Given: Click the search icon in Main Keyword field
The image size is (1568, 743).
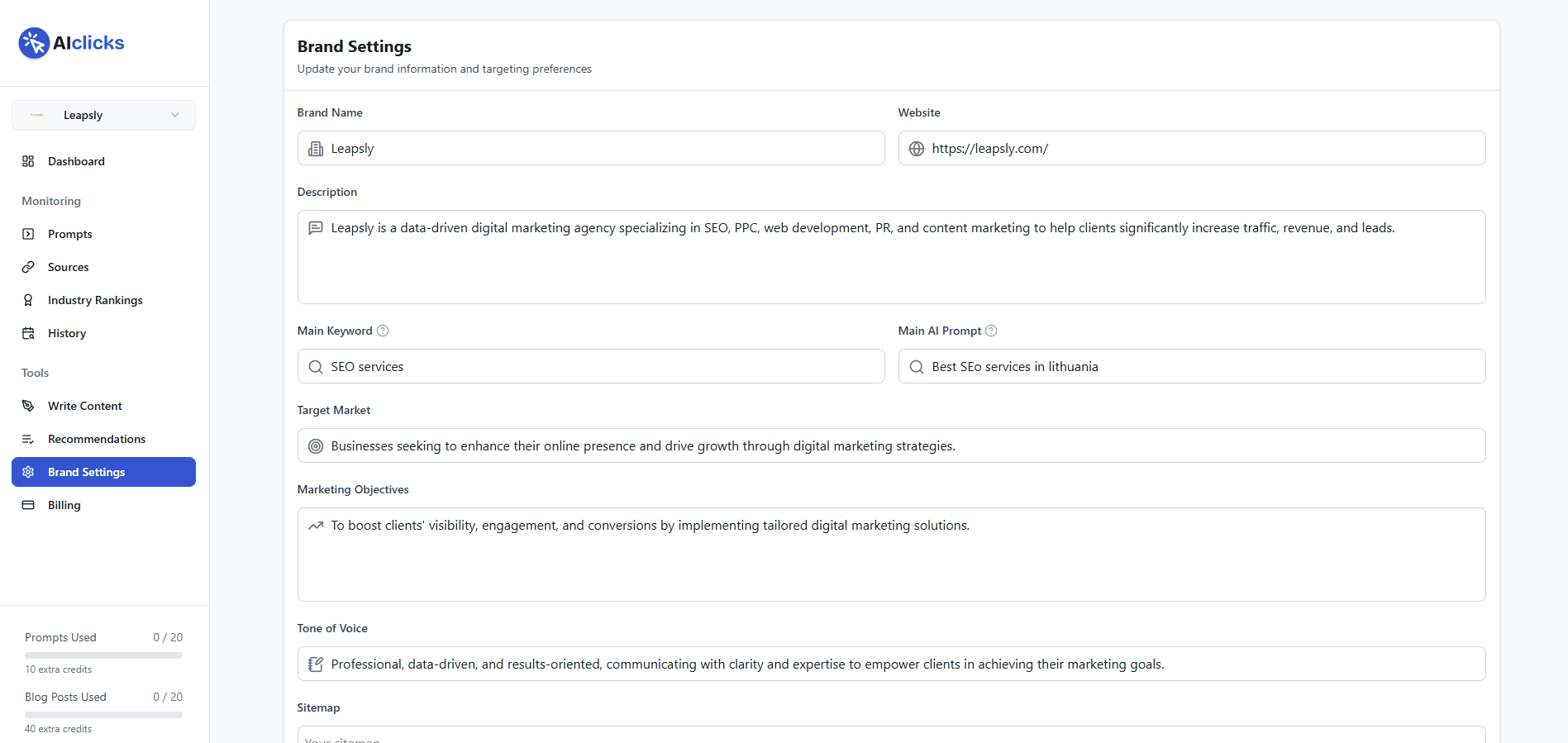Looking at the screenshot, I should point(316,367).
